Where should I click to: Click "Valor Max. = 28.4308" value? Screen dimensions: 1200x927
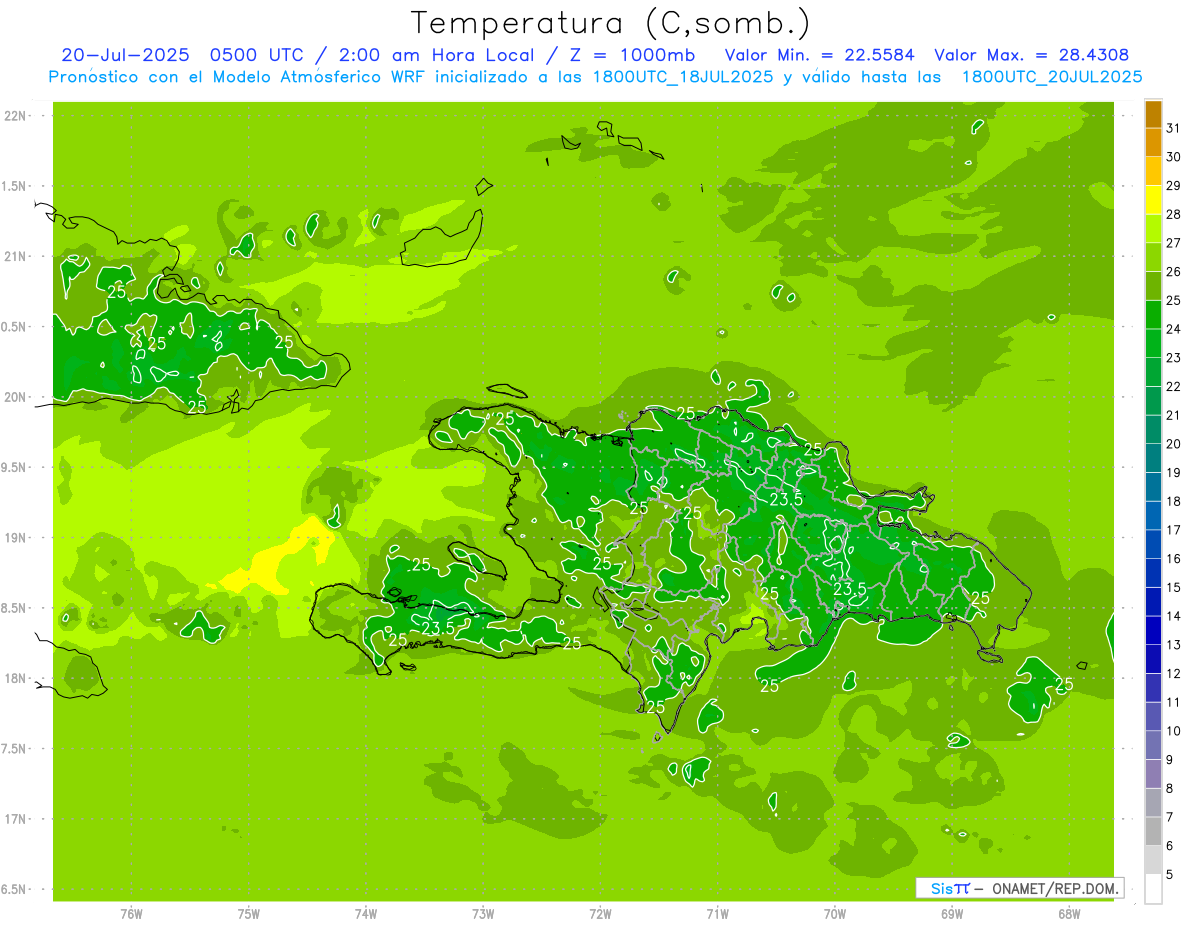coord(1032,55)
